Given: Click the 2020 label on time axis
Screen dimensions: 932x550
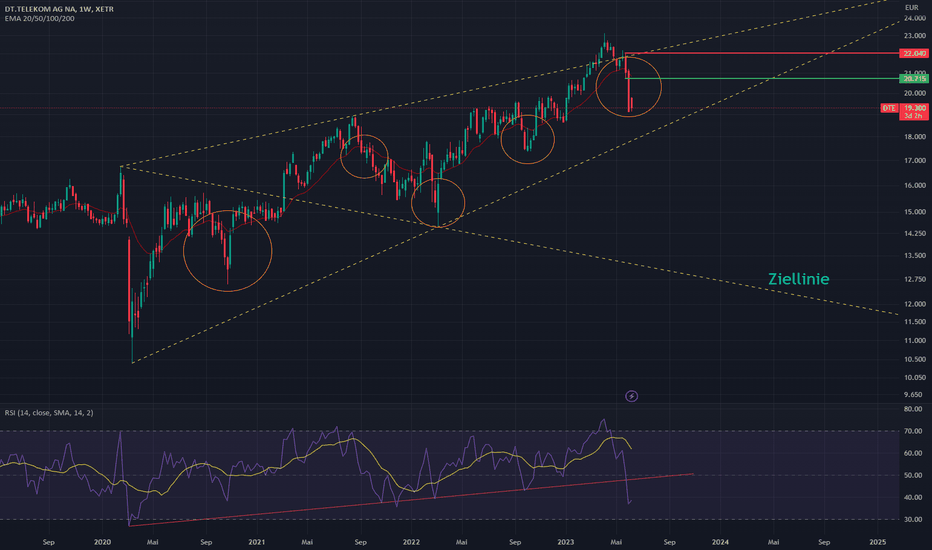Looking at the screenshot, I should pos(102,542).
